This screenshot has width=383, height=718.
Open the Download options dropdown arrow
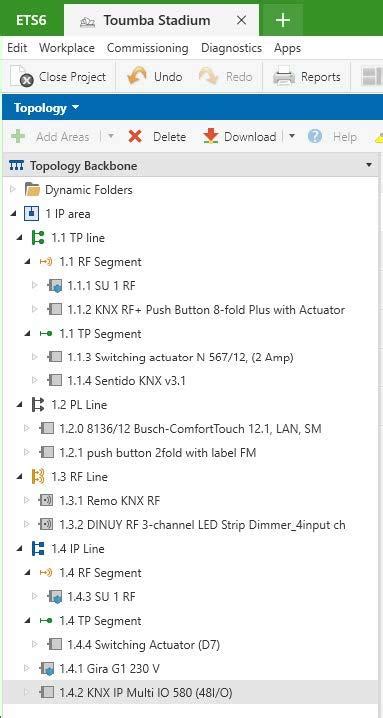(x=292, y=136)
